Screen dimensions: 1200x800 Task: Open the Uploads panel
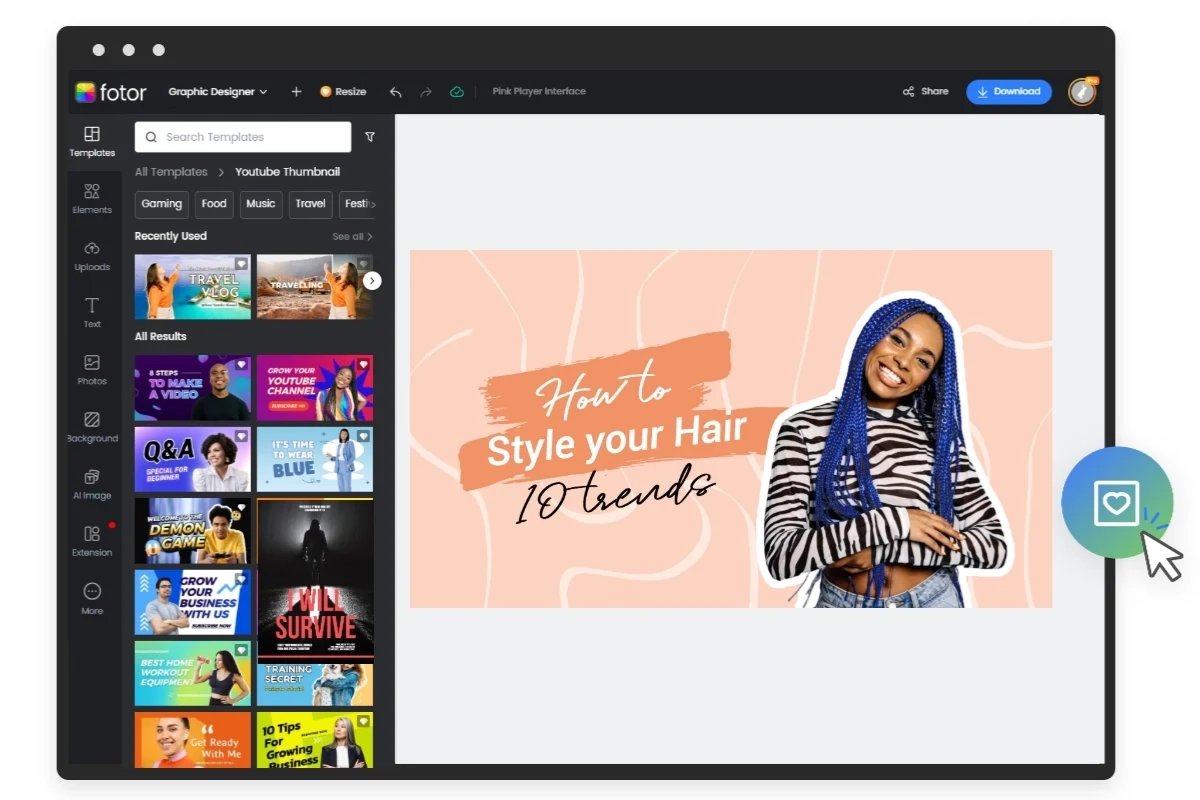(x=92, y=255)
